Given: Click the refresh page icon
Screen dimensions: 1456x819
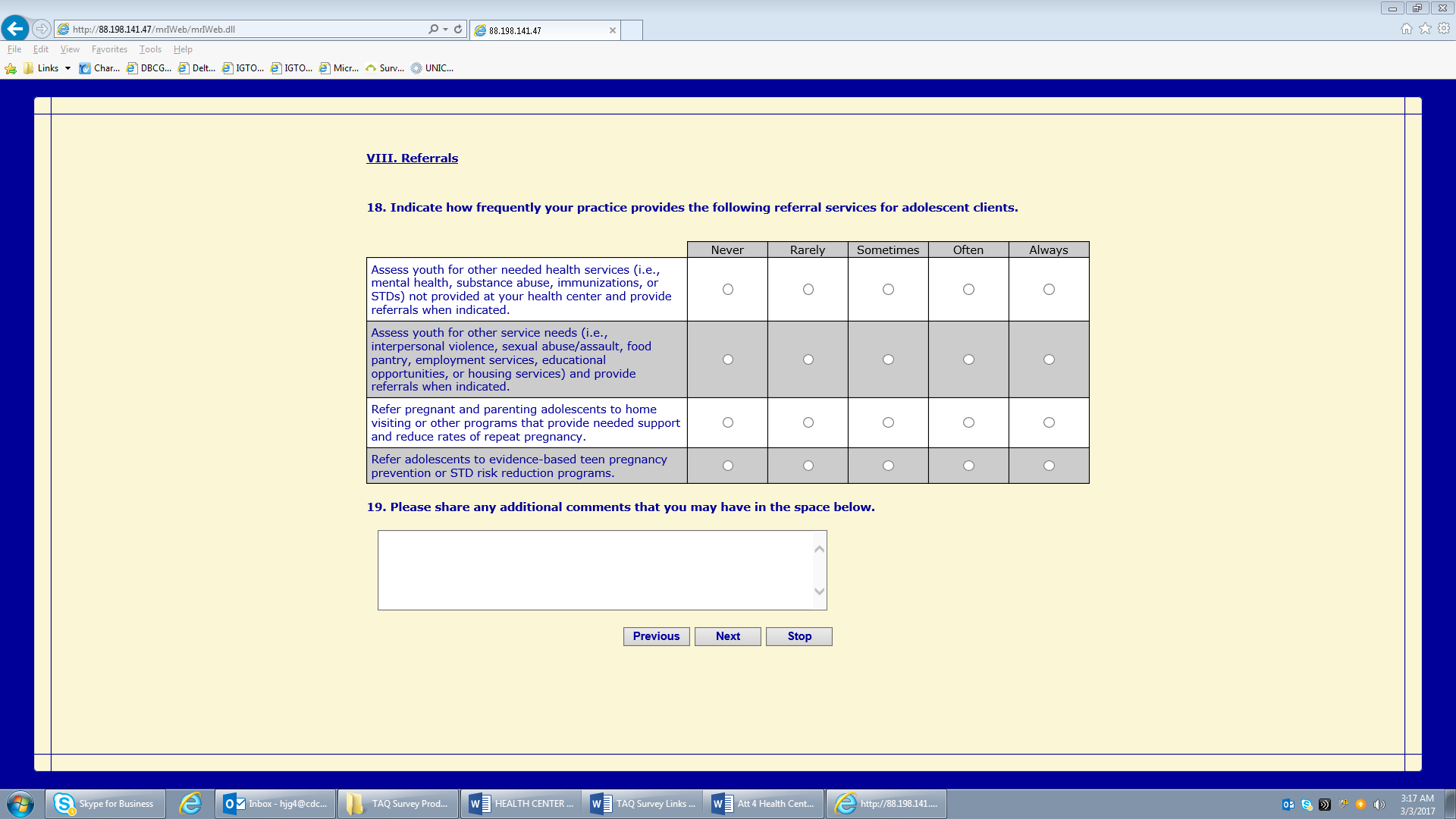Looking at the screenshot, I should tap(458, 29).
